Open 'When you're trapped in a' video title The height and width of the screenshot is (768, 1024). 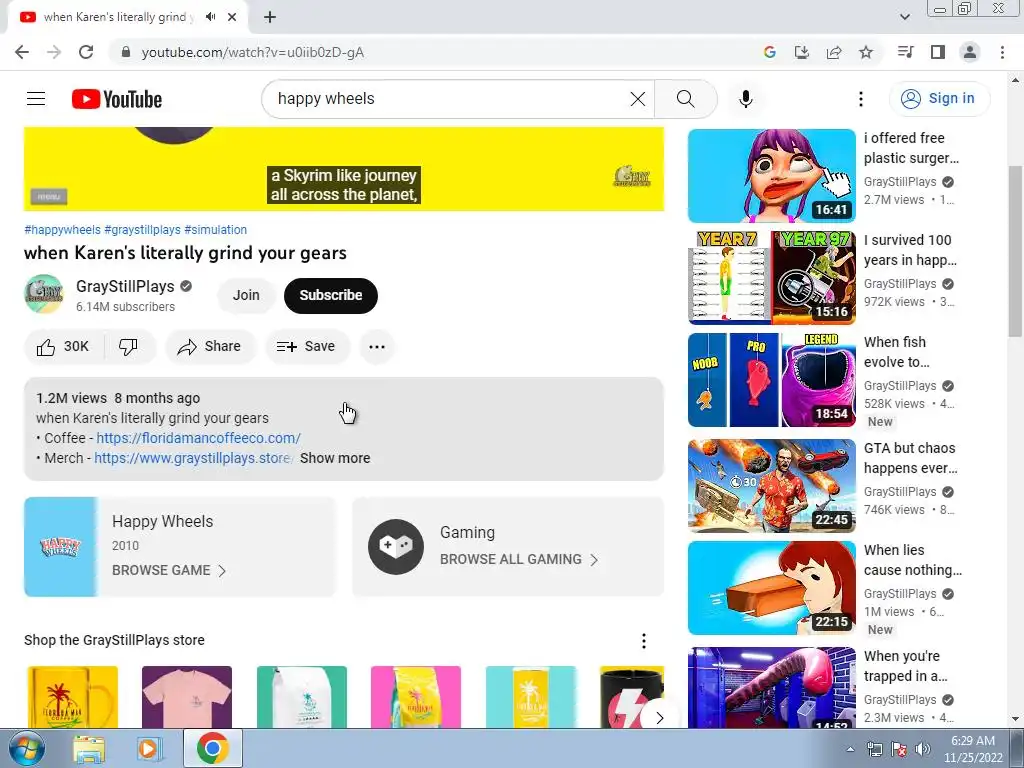pos(905,666)
